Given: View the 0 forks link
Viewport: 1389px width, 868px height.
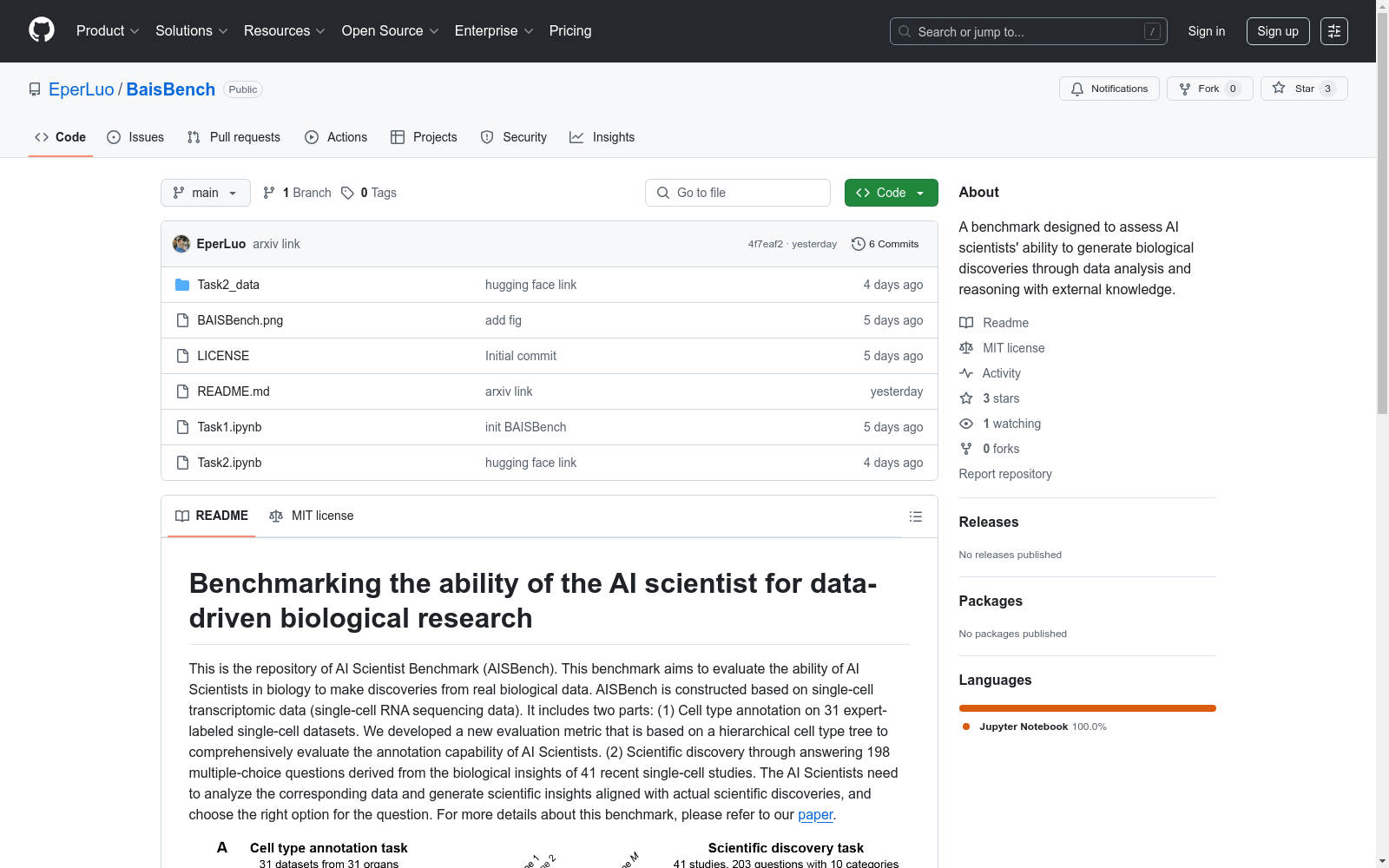Looking at the screenshot, I should [990, 449].
